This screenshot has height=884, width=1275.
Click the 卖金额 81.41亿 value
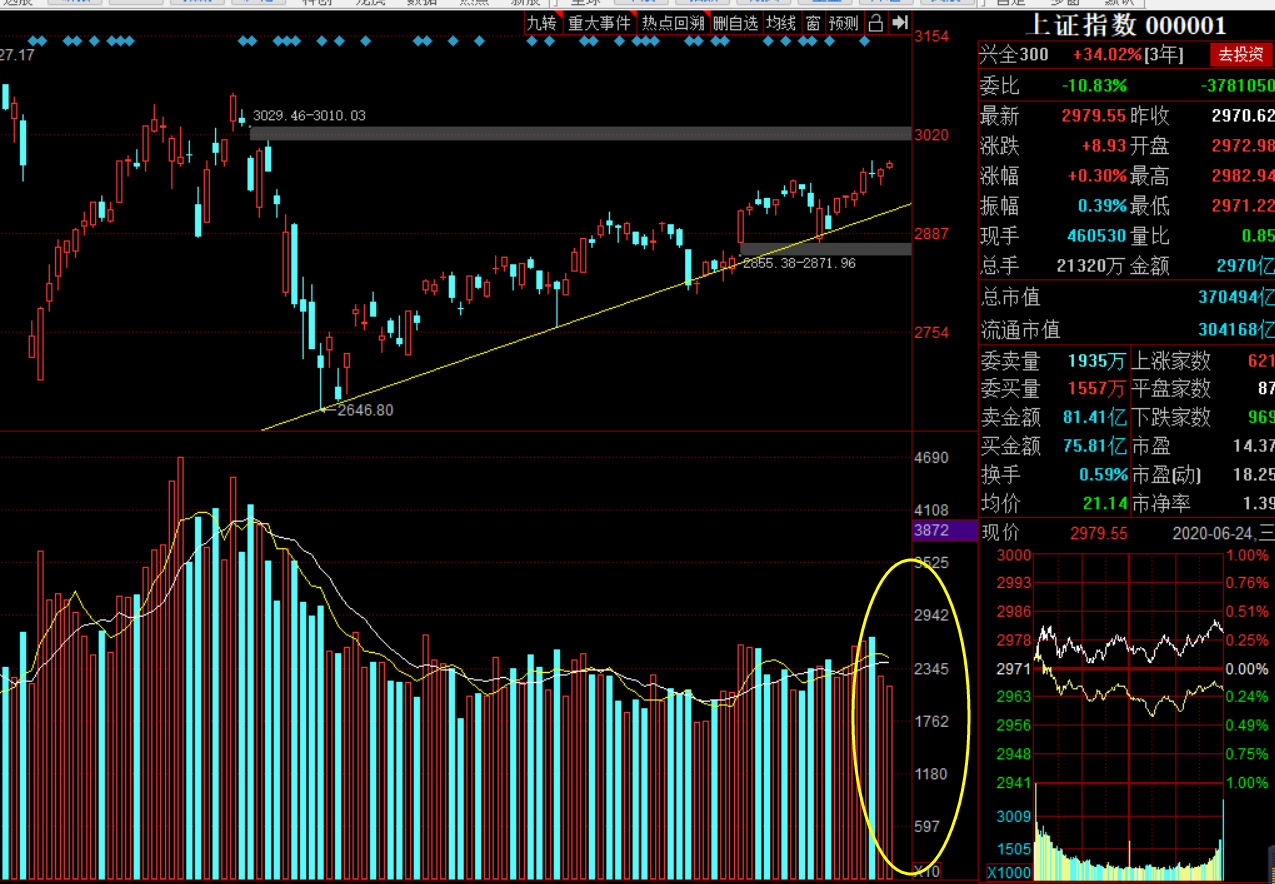pos(1094,417)
